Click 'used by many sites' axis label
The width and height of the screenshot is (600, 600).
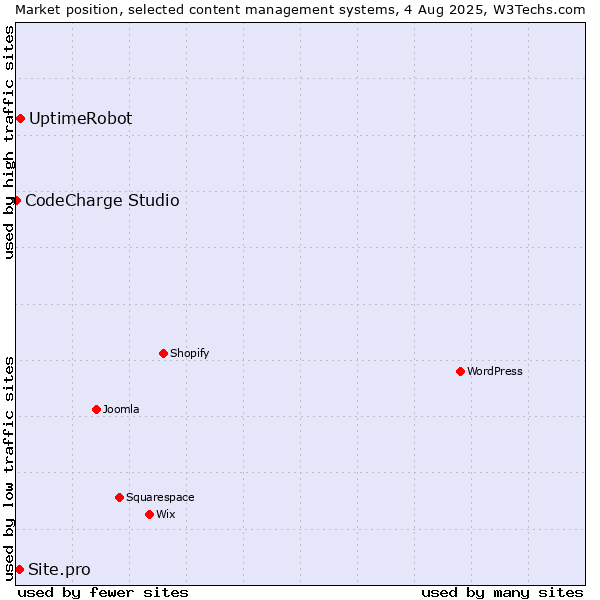[x=502, y=593]
